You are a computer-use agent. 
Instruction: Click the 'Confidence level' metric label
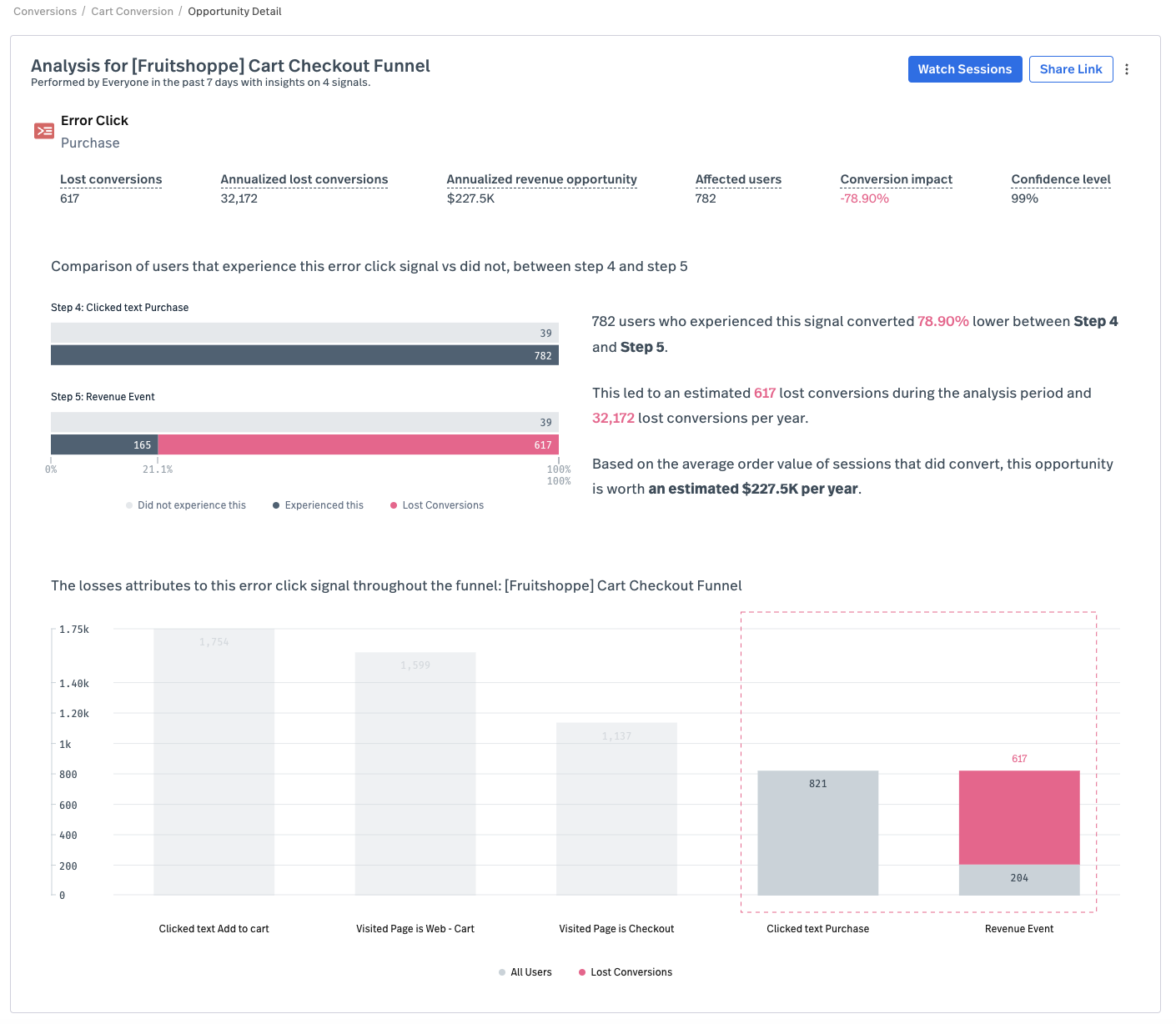tap(1060, 179)
